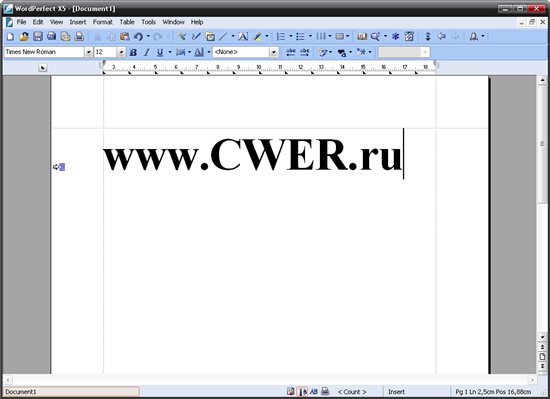Open the open-book icon in toolbar
550x399 pixels.
click(362, 36)
